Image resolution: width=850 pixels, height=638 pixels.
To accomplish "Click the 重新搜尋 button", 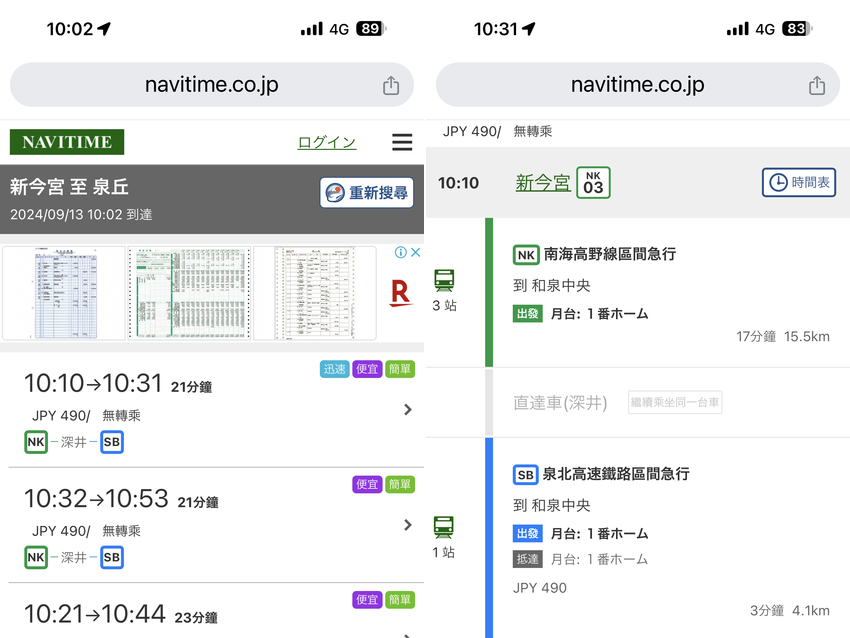I will 366,192.
